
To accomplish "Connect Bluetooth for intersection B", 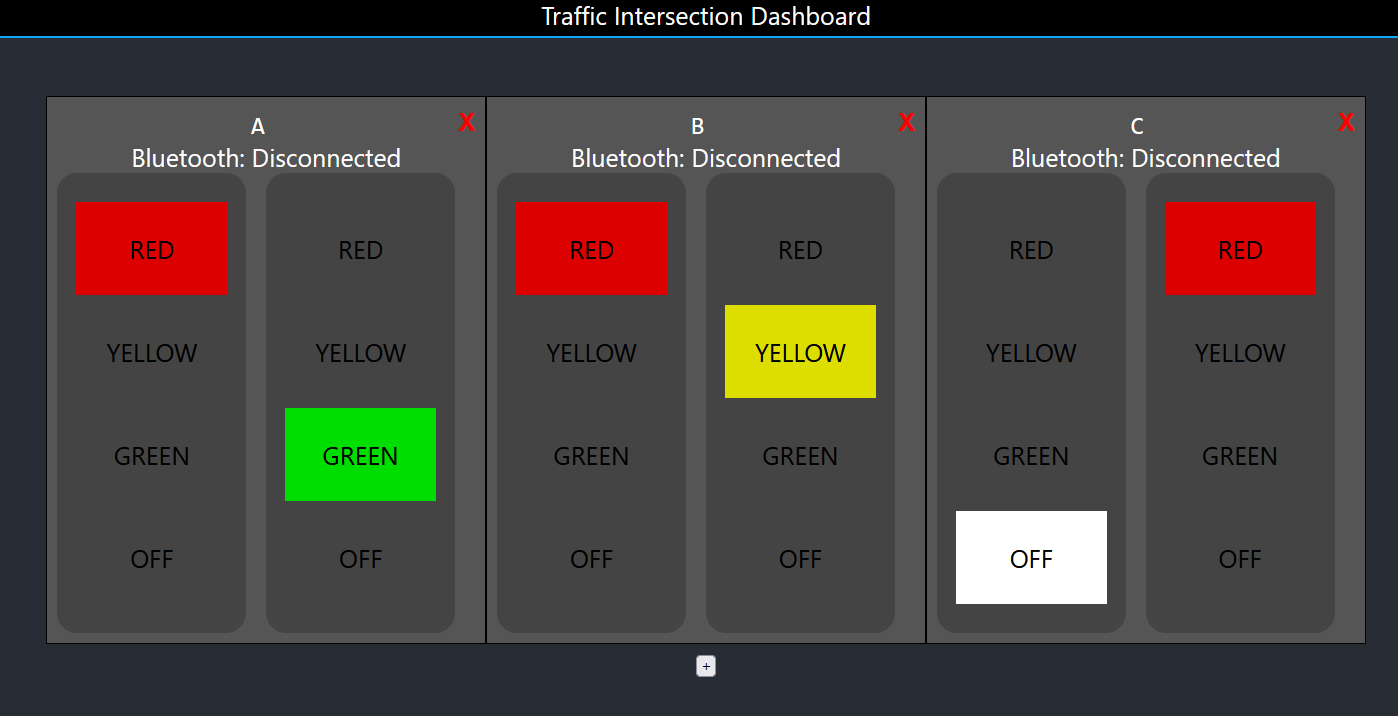I will pyautogui.click(x=705, y=157).
